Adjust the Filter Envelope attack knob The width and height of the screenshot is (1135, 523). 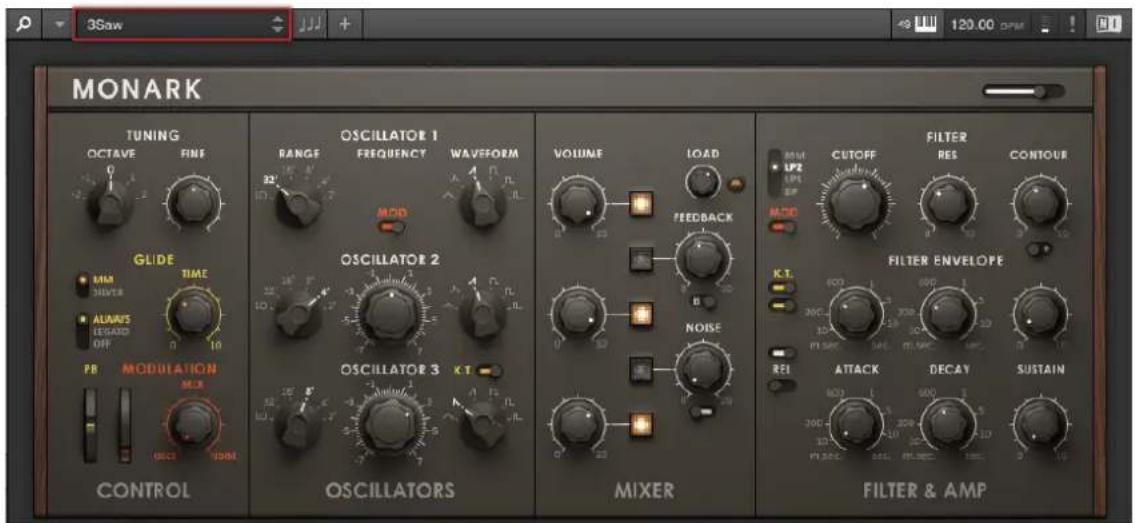(855, 314)
